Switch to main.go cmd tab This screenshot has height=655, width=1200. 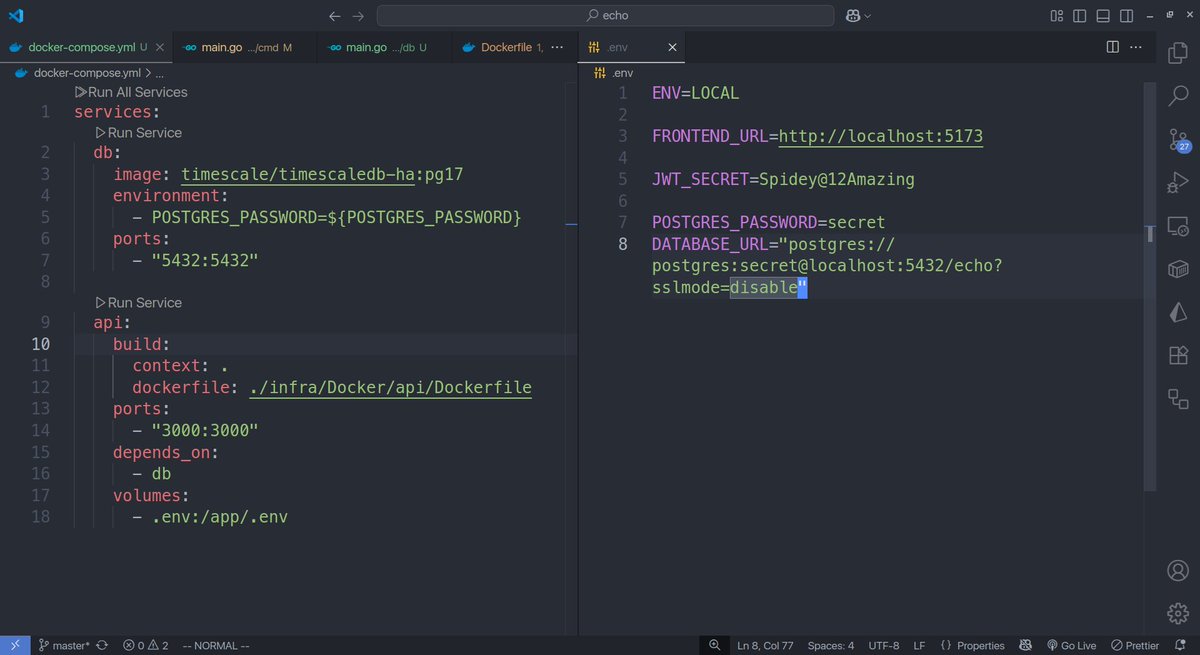pyautogui.click(x=245, y=47)
